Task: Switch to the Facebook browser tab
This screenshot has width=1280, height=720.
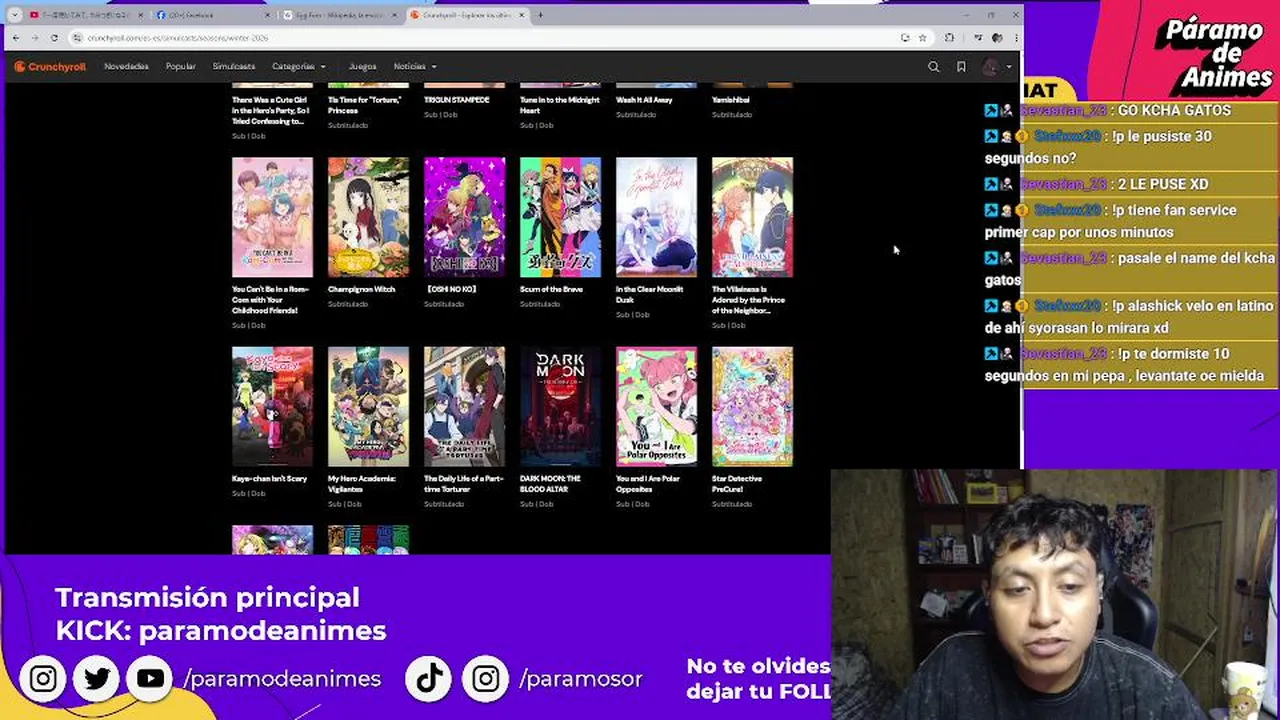Action: (210, 15)
